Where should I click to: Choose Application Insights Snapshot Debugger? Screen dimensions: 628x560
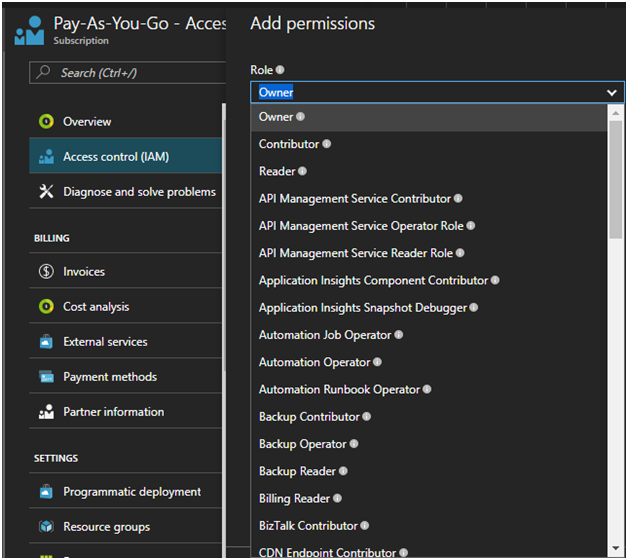(x=429, y=308)
